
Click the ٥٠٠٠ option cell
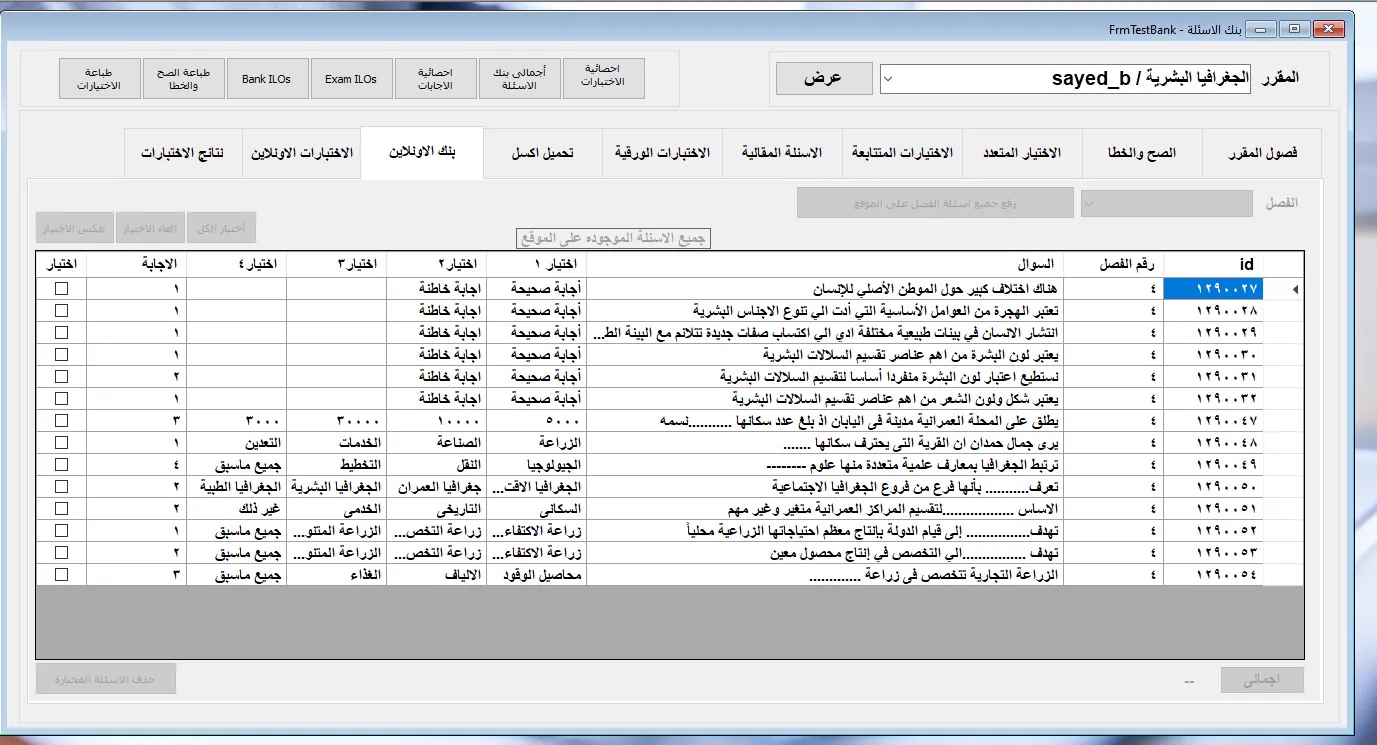point(536,420)
